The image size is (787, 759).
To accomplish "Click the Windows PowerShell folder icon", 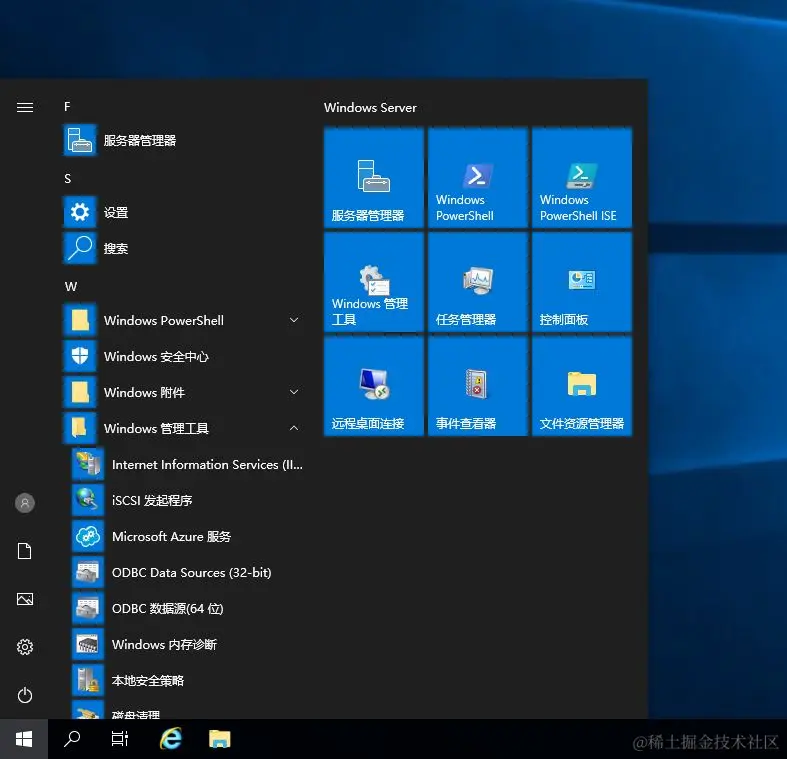I will [x=80, y=320].
